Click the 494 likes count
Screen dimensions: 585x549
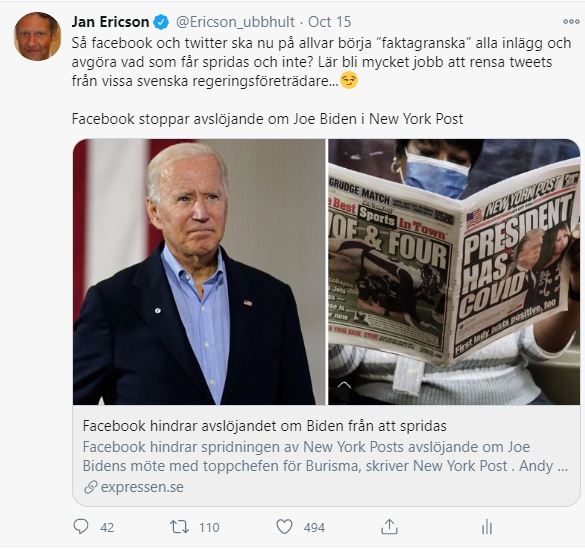click(x=314, y=527)
